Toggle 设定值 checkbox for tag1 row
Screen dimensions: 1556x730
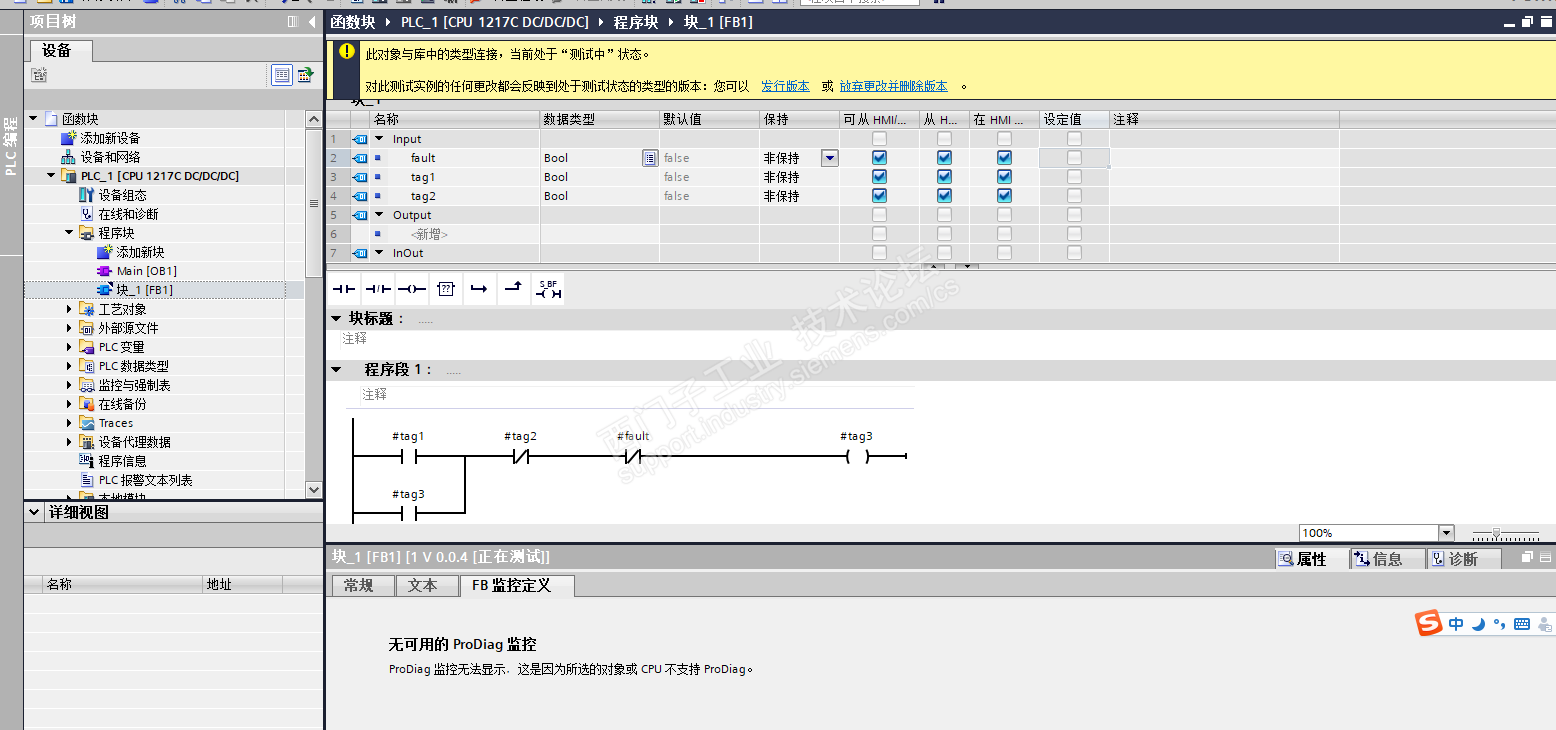pos(1074,177)
